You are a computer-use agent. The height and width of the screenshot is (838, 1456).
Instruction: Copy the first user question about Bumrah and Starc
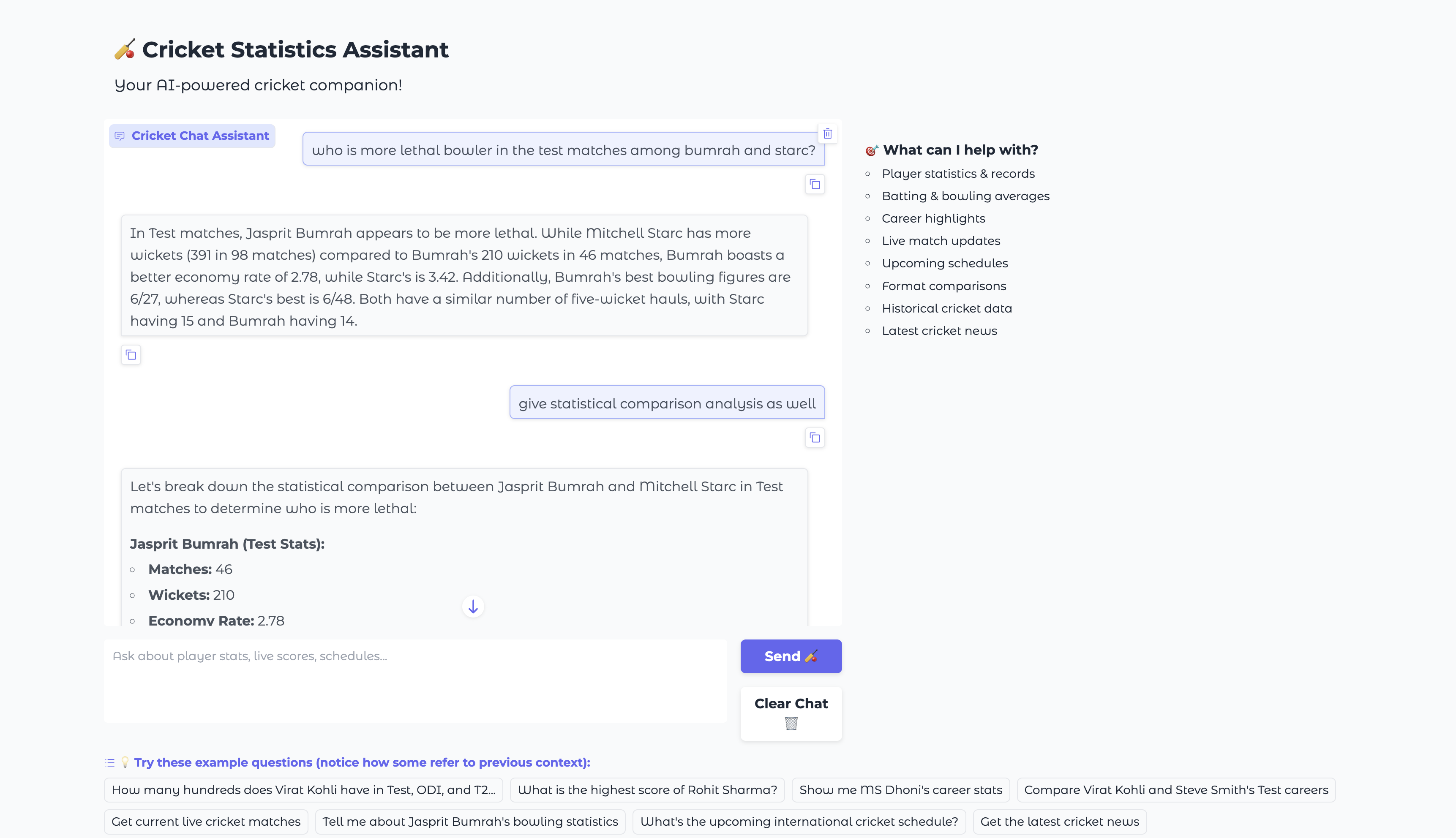click(815, 184)
